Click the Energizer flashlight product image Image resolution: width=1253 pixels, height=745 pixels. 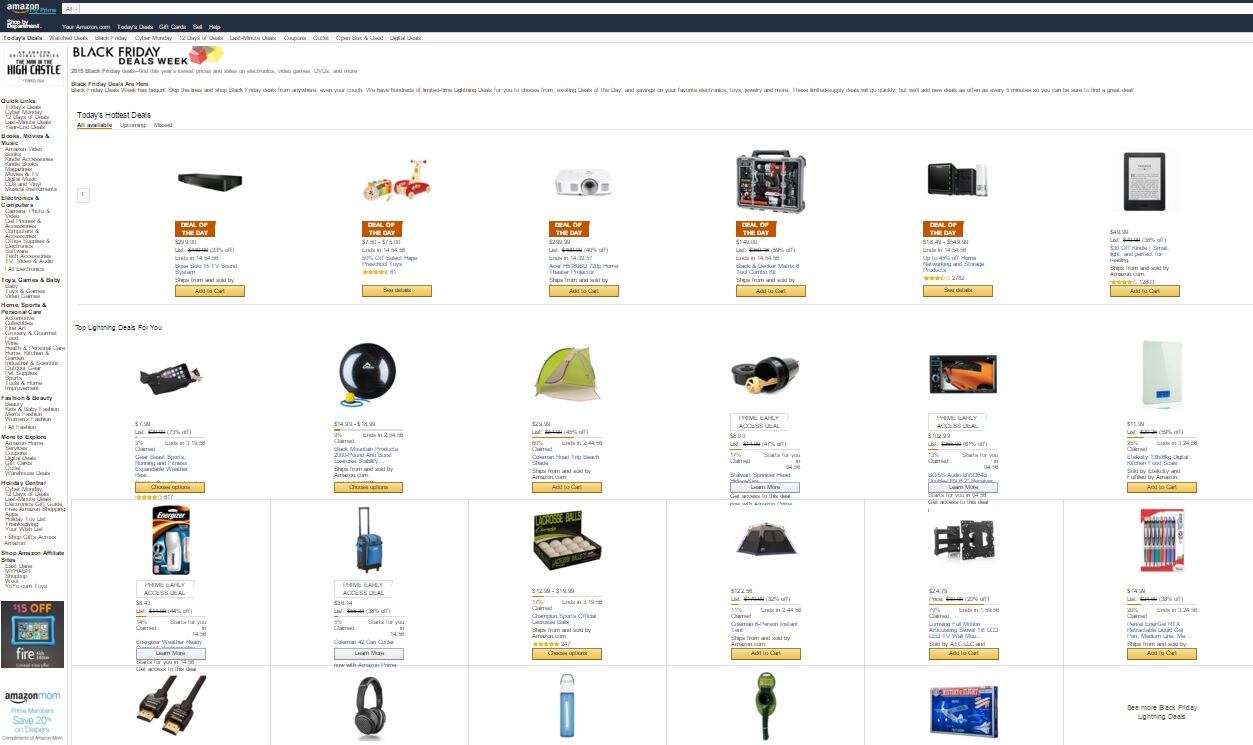(x=170, y=540)
